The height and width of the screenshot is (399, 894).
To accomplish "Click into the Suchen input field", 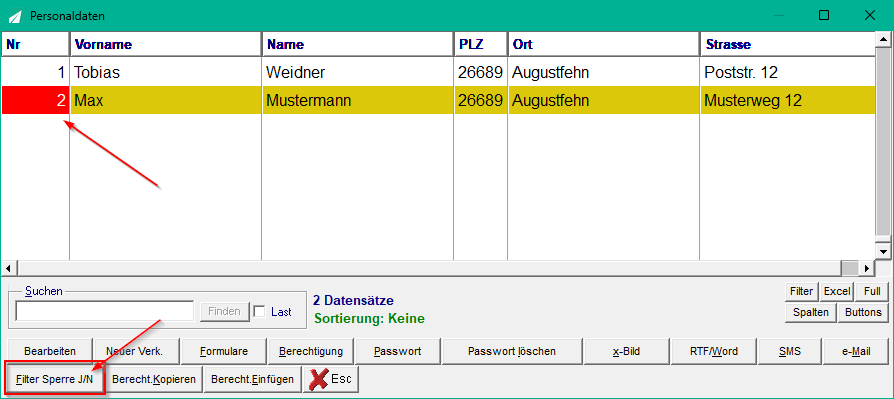I will pyautogui.click(x=105, y=311).
